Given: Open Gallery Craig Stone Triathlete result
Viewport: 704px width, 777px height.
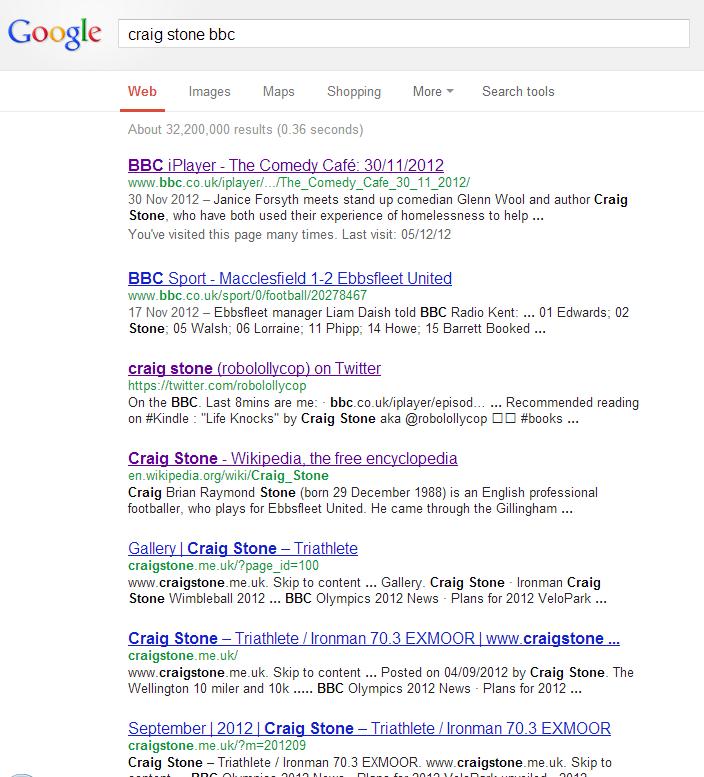Looking at the screenshot, I should point(243,549).
